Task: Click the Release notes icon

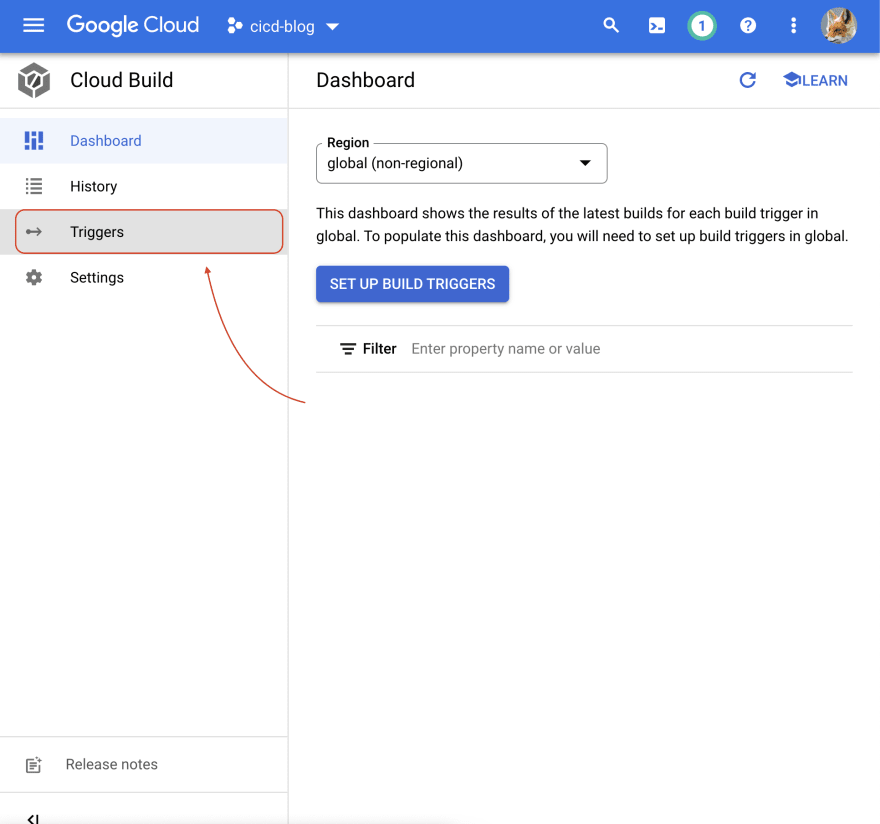Action: point(34,765)
